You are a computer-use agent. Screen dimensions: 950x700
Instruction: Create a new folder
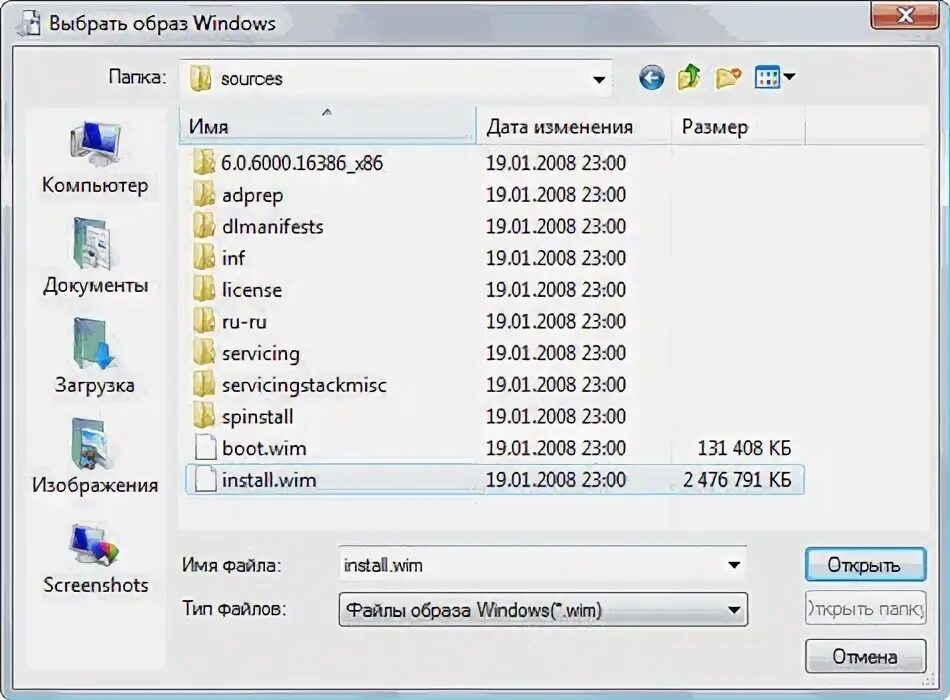pyautogui.click(x=728, y=78)
